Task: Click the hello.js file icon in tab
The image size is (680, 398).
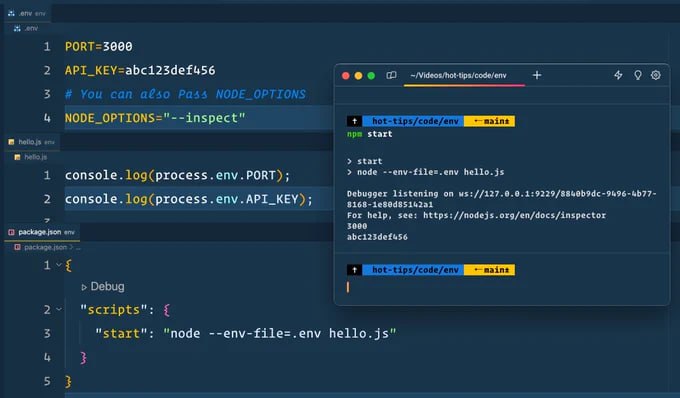Action: point(11,142)
